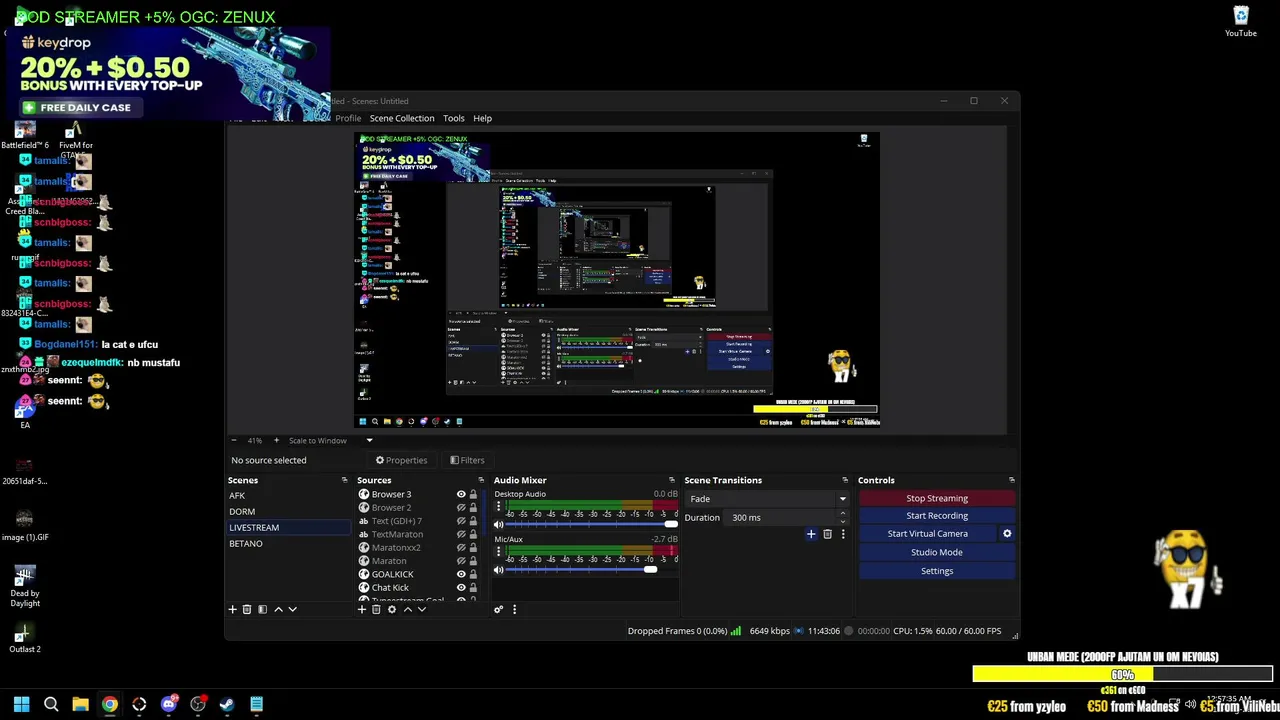Viewport: 1280px width, 720px height.
Task: Decrease transition duration stepper
Action: (x=842, y=521)
